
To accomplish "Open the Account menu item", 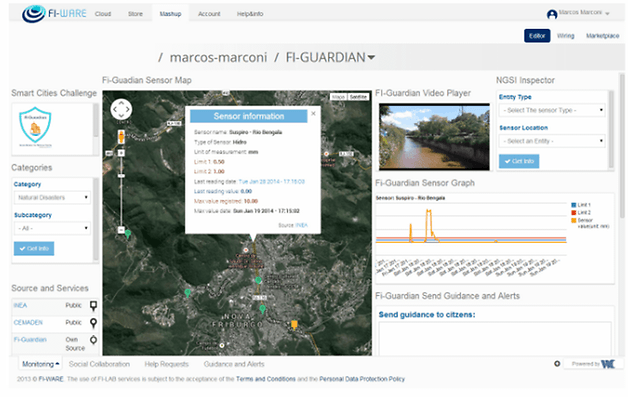I will pyautogui.click(x=209, y=14).
